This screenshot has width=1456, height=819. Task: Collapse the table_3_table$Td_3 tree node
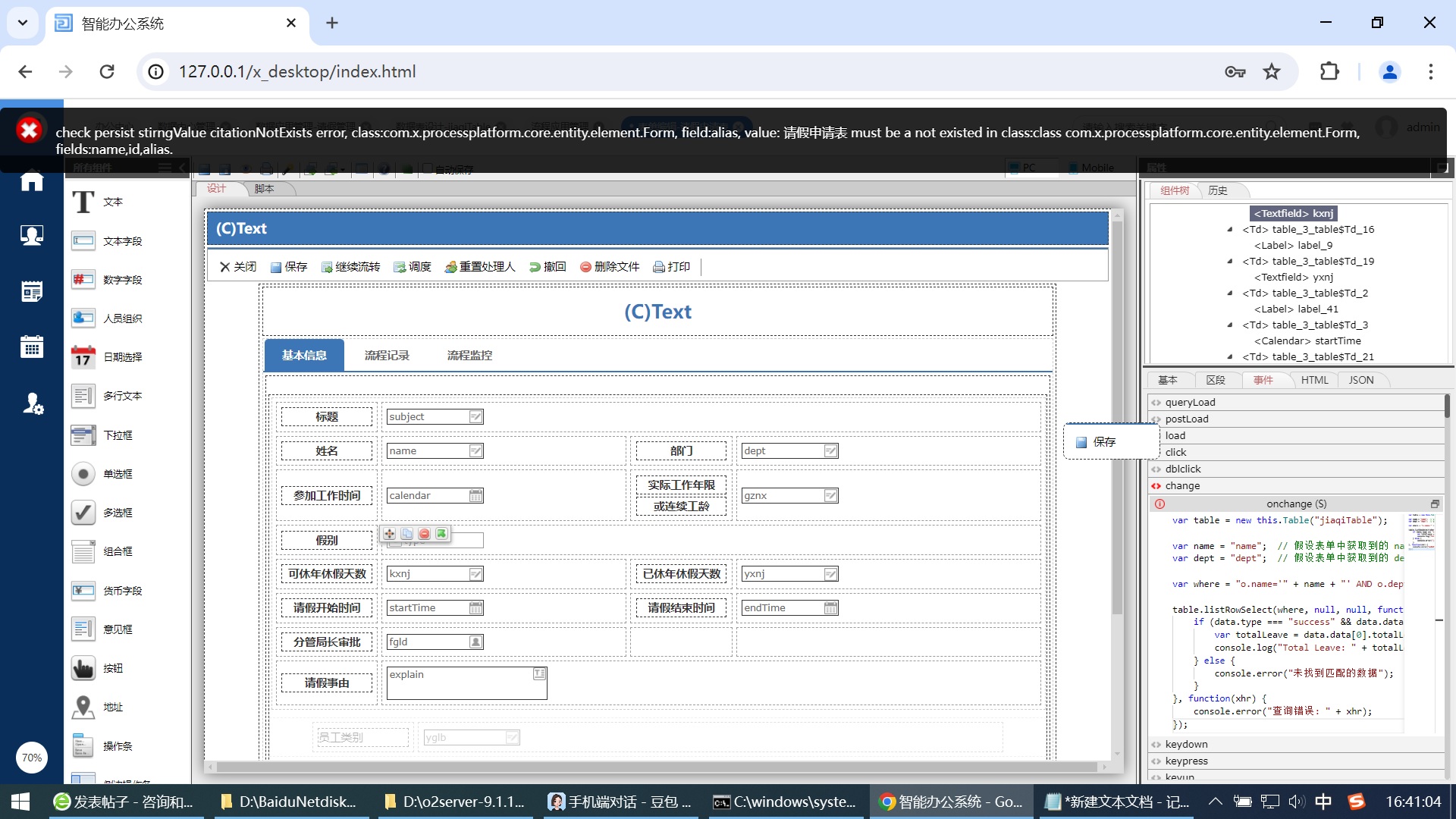point(1229,325)
